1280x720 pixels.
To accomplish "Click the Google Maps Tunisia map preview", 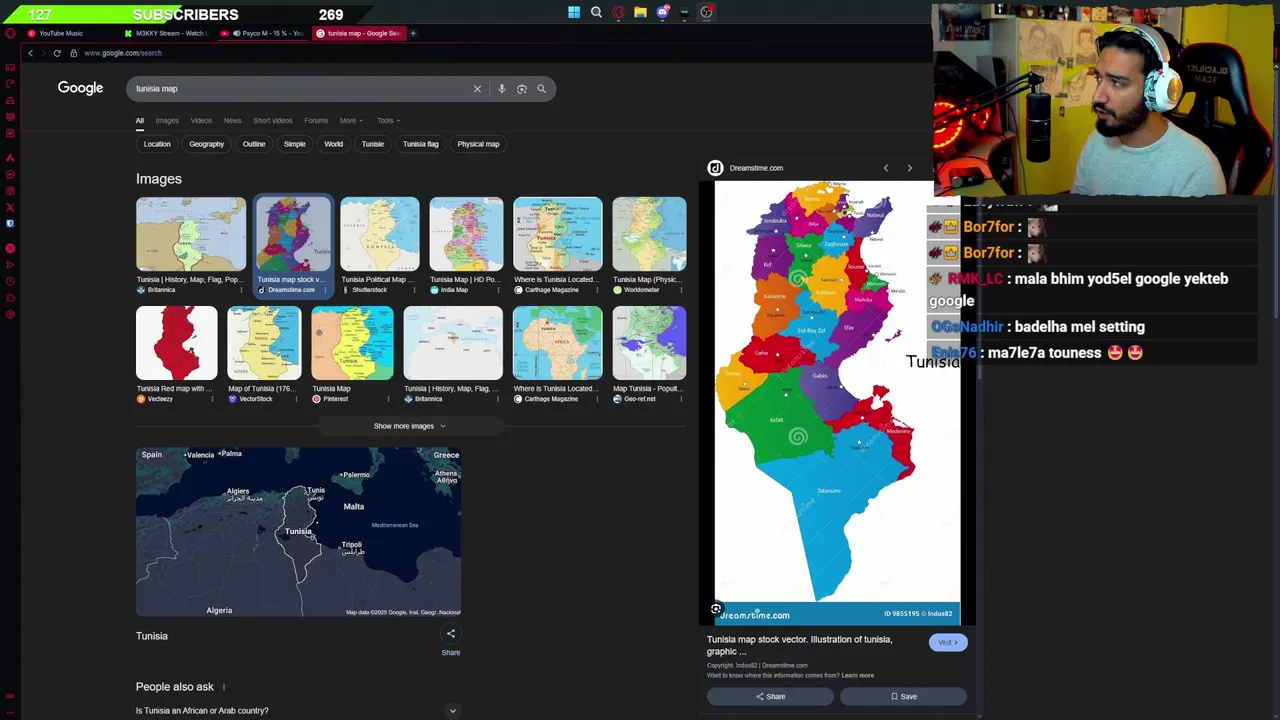I will (298, 532).
